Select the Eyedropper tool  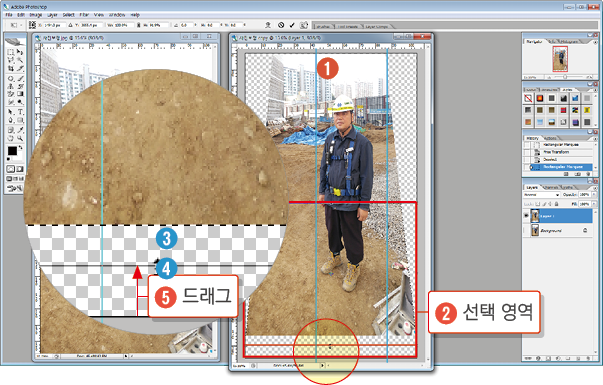(20, 130)
